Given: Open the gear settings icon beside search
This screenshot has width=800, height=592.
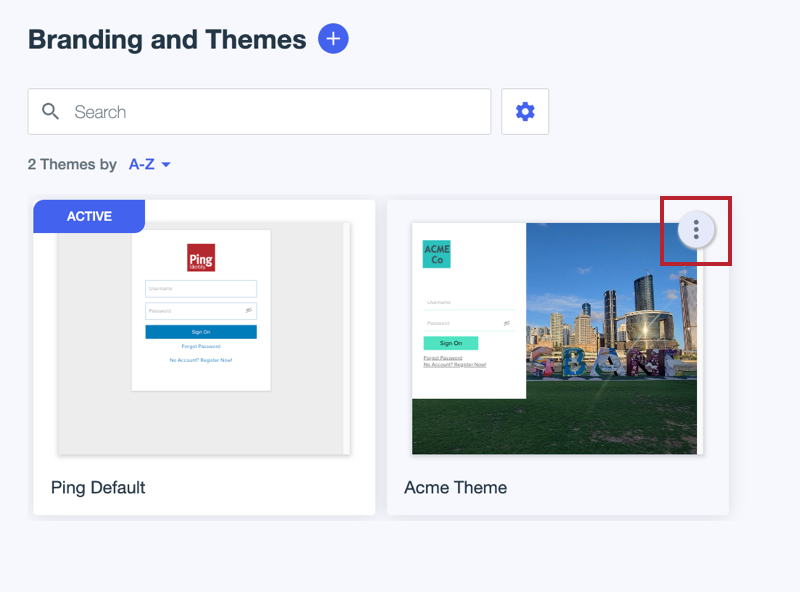Looking at the screenshot, I should pos(525,112).
